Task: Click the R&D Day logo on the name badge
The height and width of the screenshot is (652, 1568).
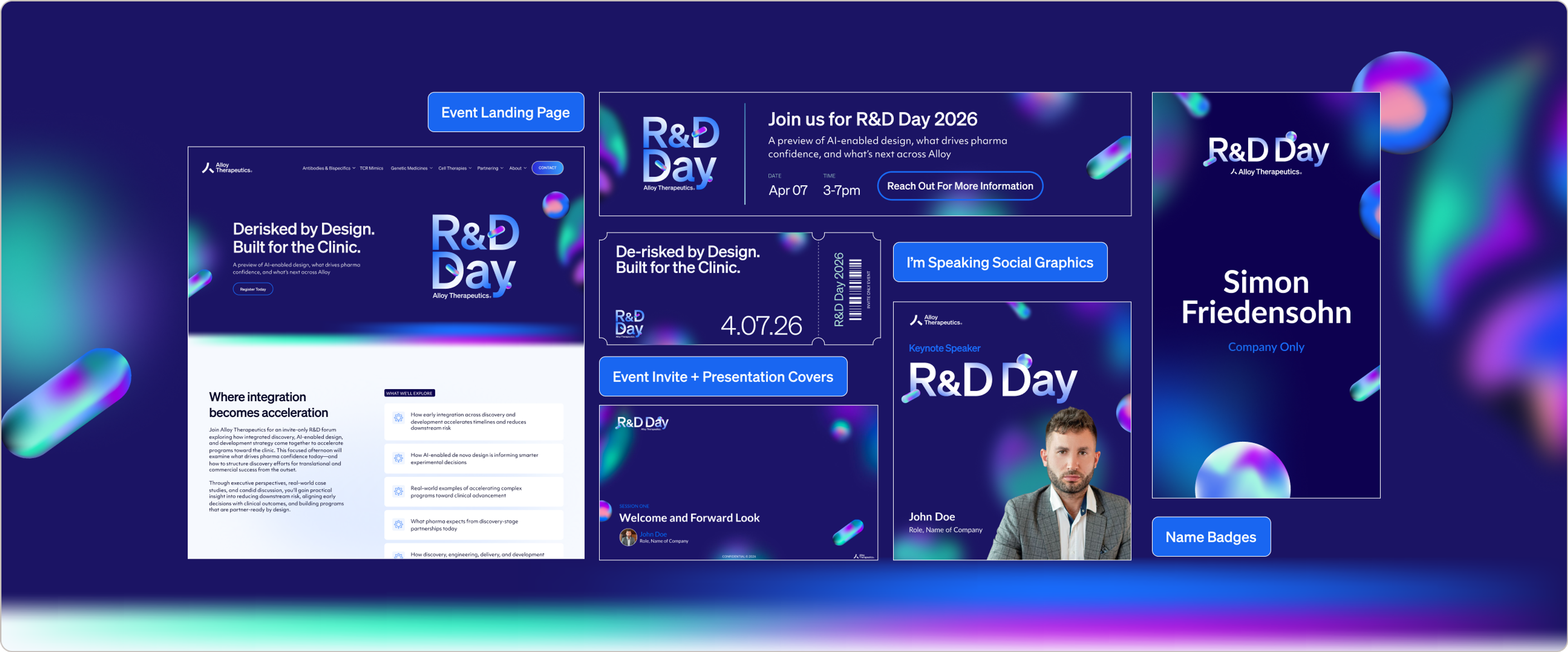Action: pyautogui.click(x=1266, y=153)
